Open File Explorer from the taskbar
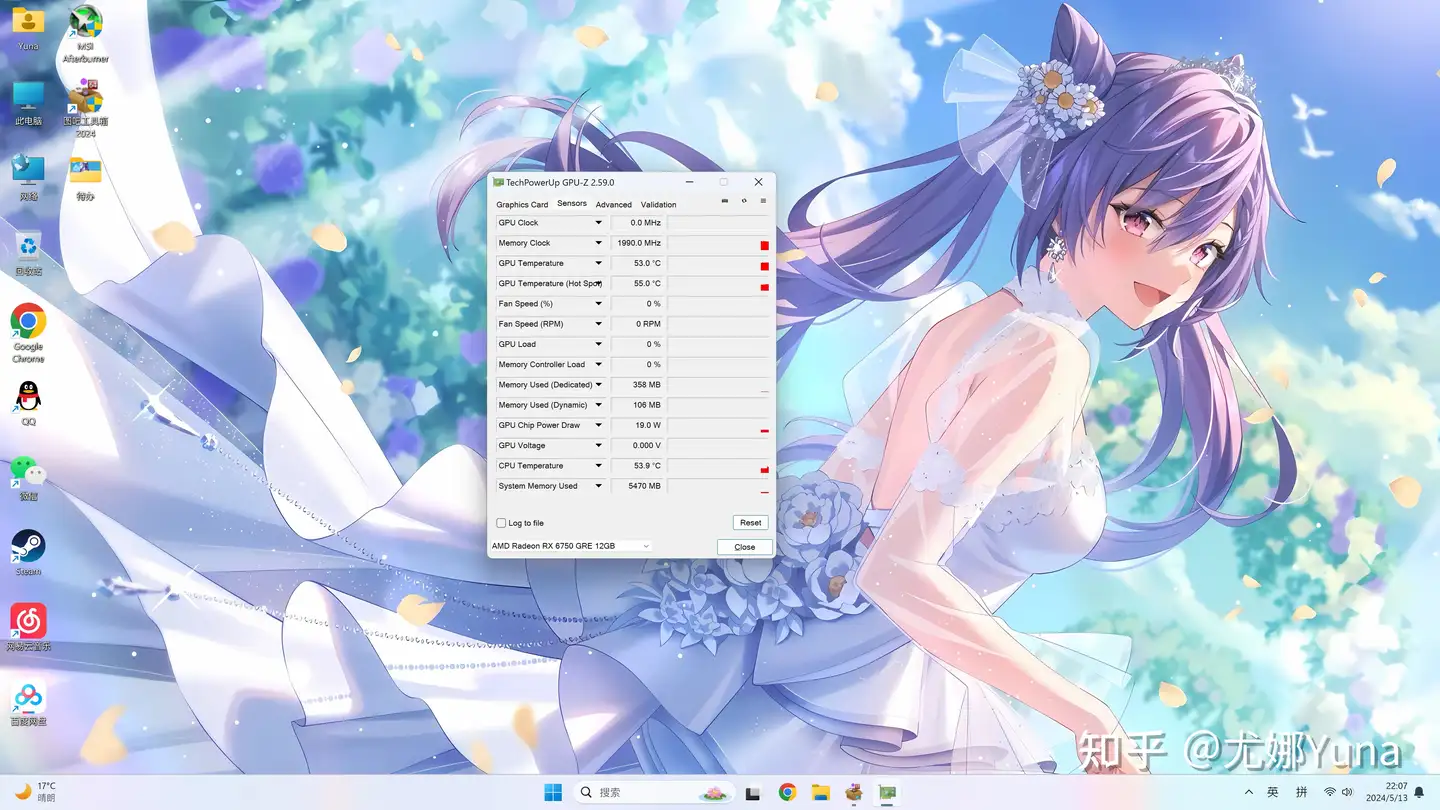1440x810 pixels. pos(821,792)
